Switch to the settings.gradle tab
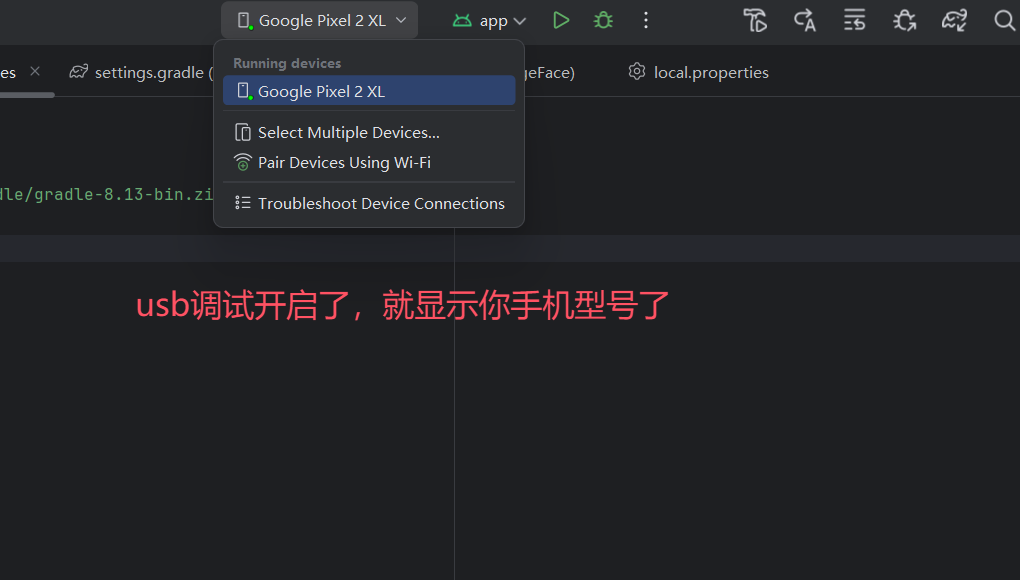The image size is (1020, 580). coord(141,72)
